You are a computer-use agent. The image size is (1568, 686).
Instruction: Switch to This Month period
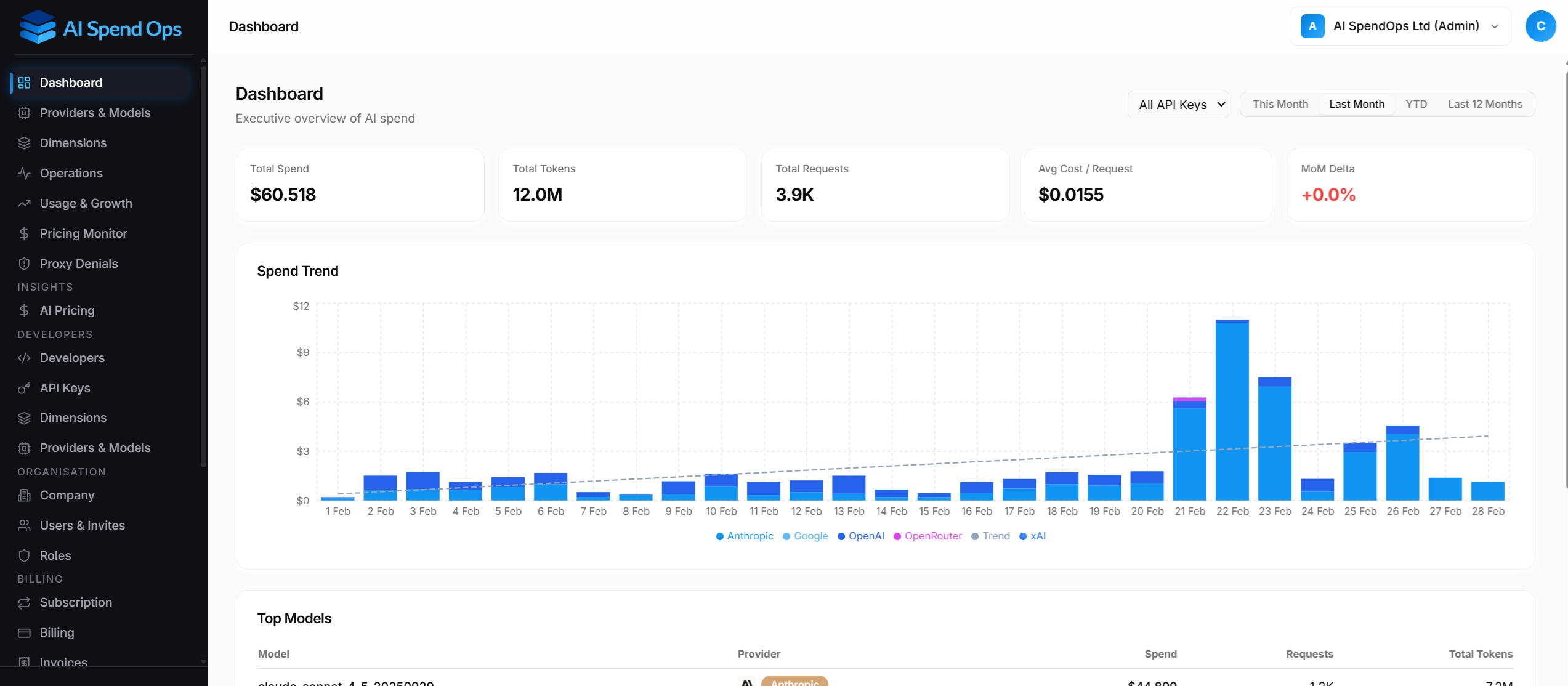(1280, 104)
